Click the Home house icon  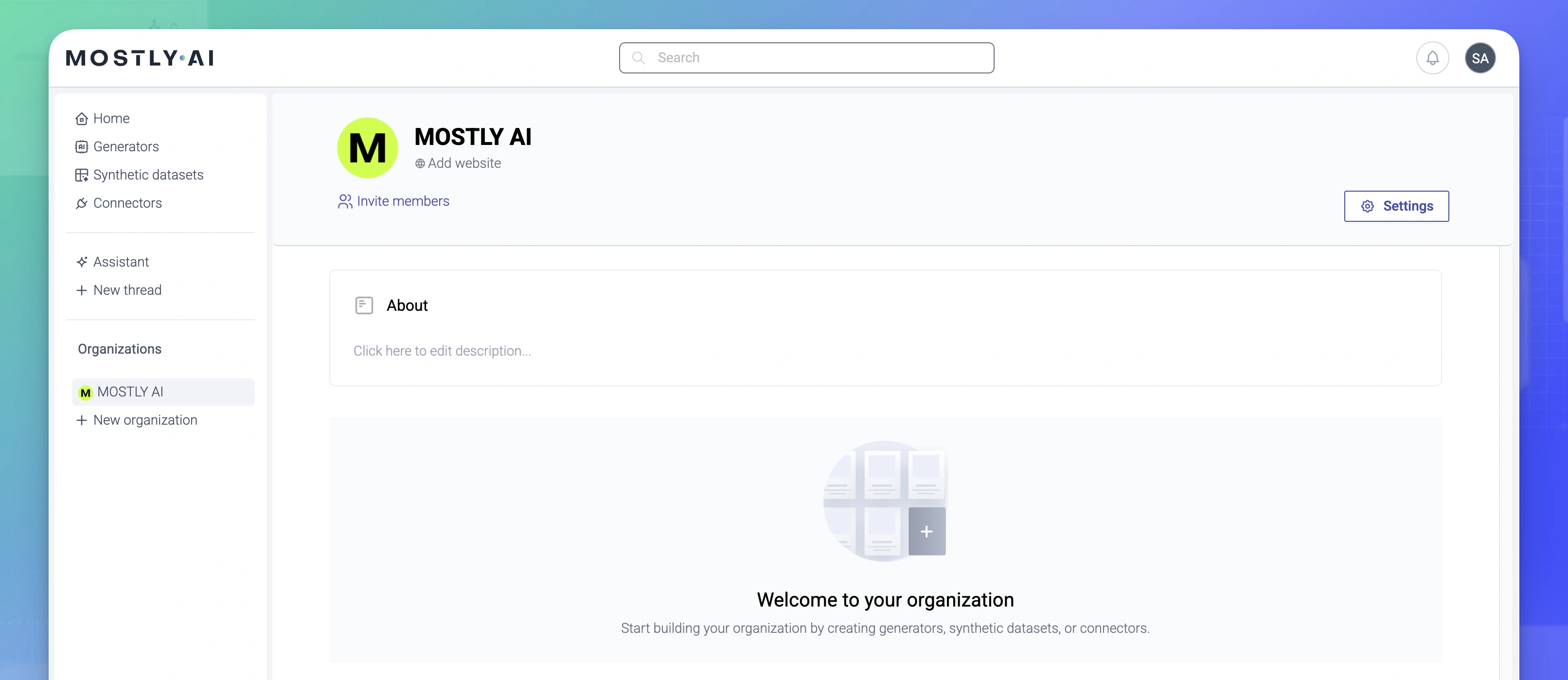pos(82,119)
